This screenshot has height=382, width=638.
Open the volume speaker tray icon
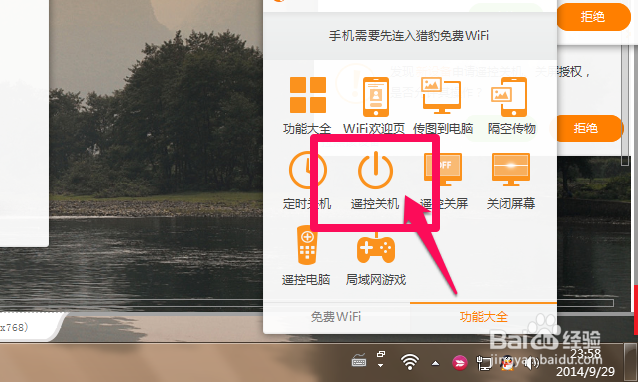531,363
